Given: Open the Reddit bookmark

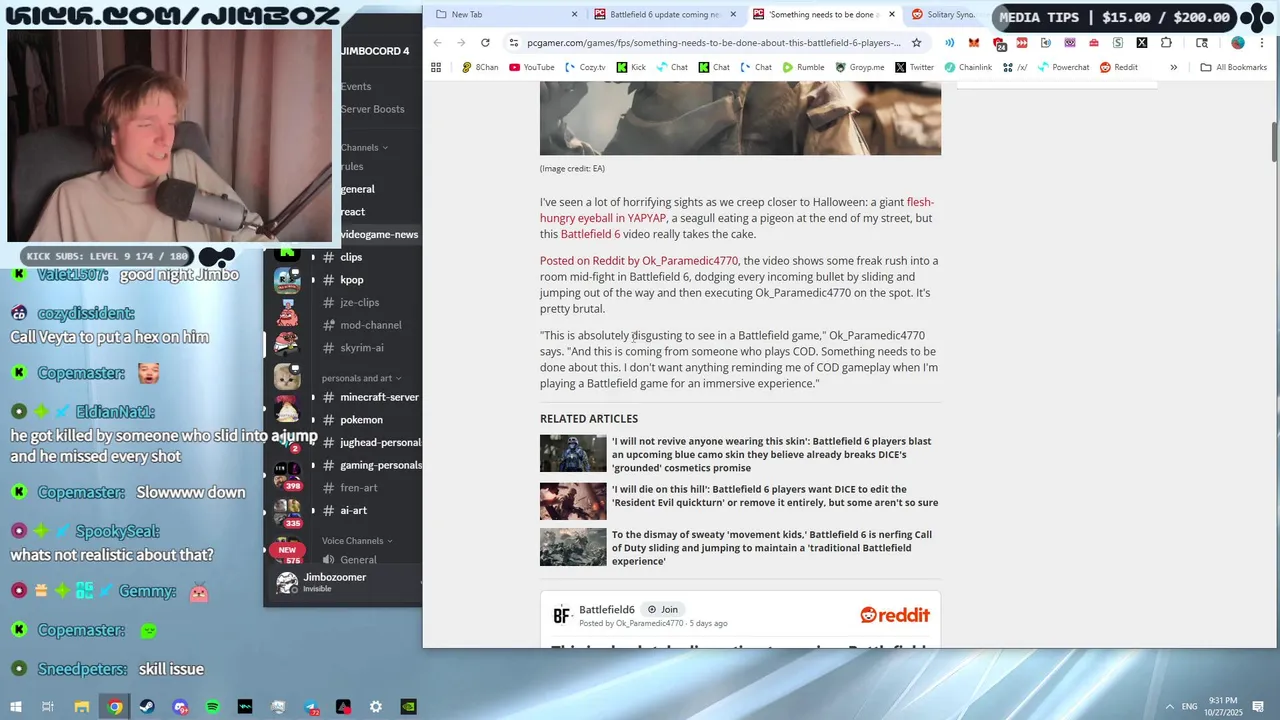Looking at the screenshot, I should (1119, 67).
